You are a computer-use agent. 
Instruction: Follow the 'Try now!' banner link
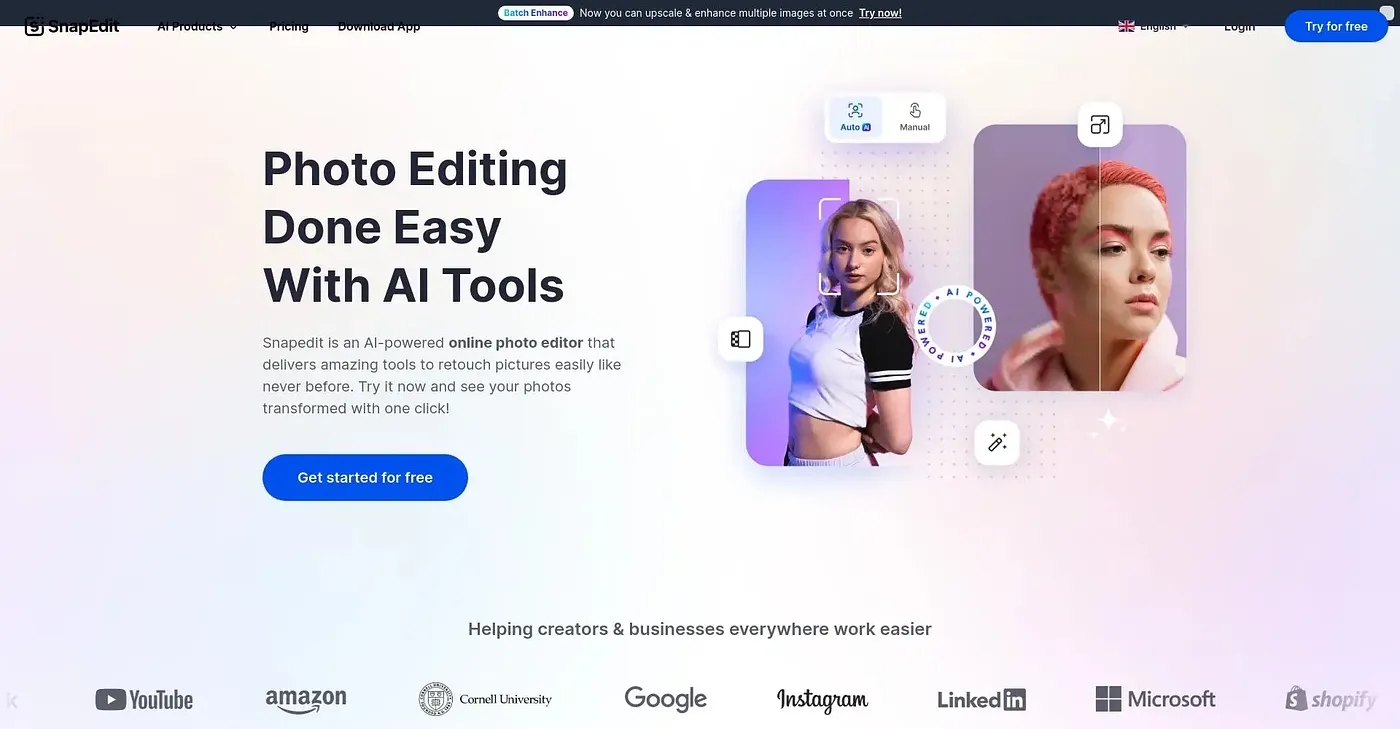(880, 13)
